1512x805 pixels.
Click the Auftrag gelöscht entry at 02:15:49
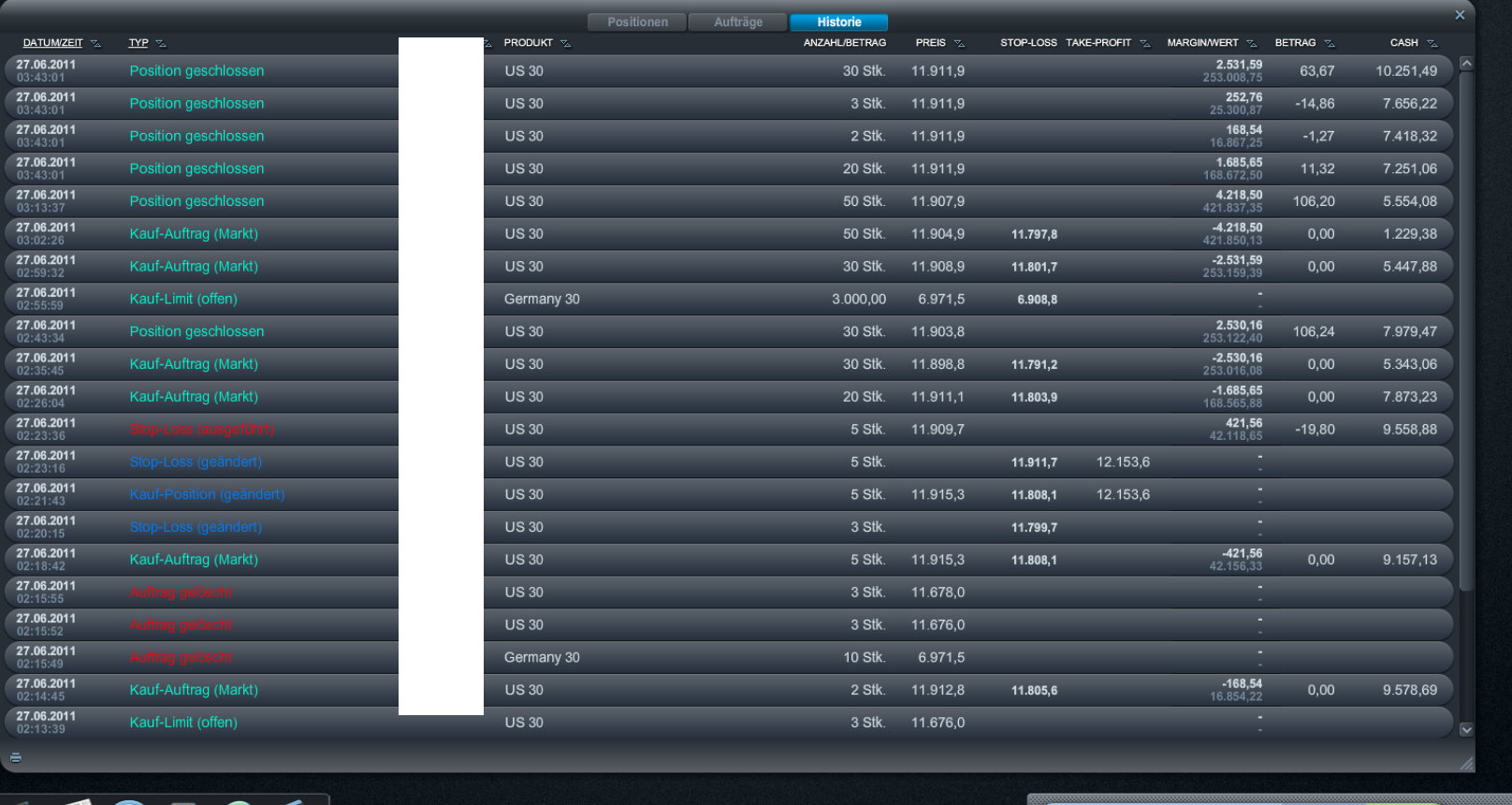click(x=728, y=657)
